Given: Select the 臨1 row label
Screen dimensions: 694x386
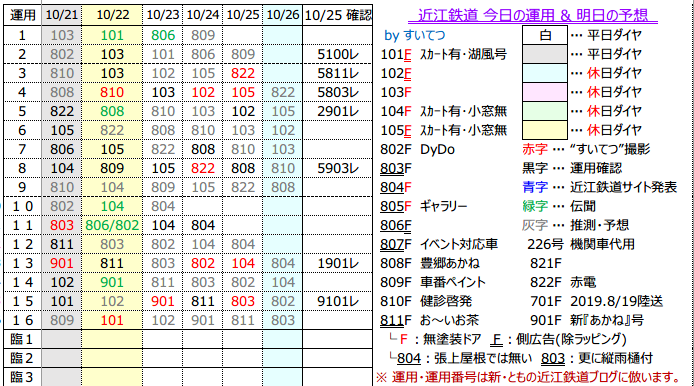Looking at the screenshot, I should tap(22, 340).
